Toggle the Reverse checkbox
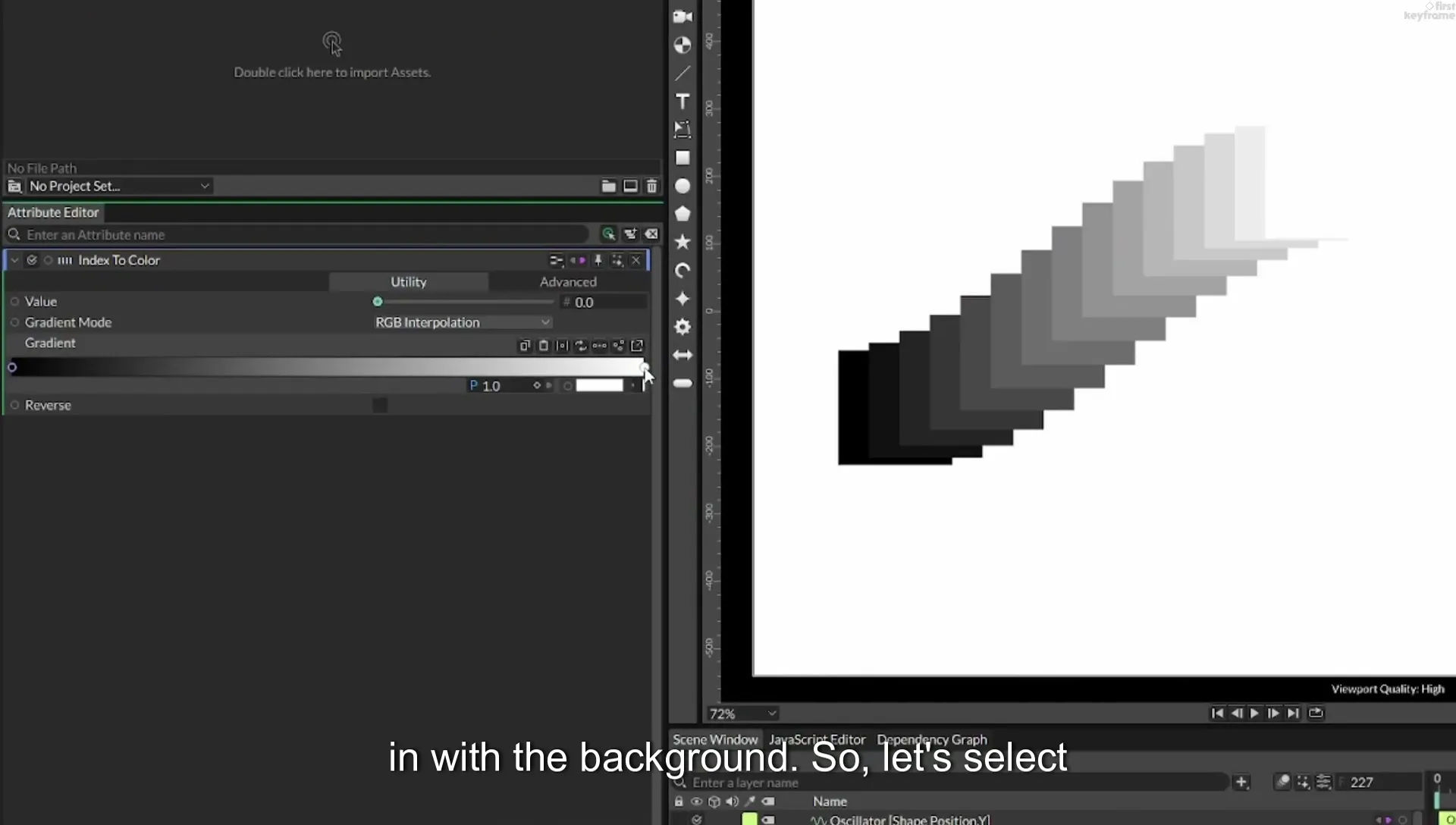Screen dimensions: 1456x825 (380, 405)
